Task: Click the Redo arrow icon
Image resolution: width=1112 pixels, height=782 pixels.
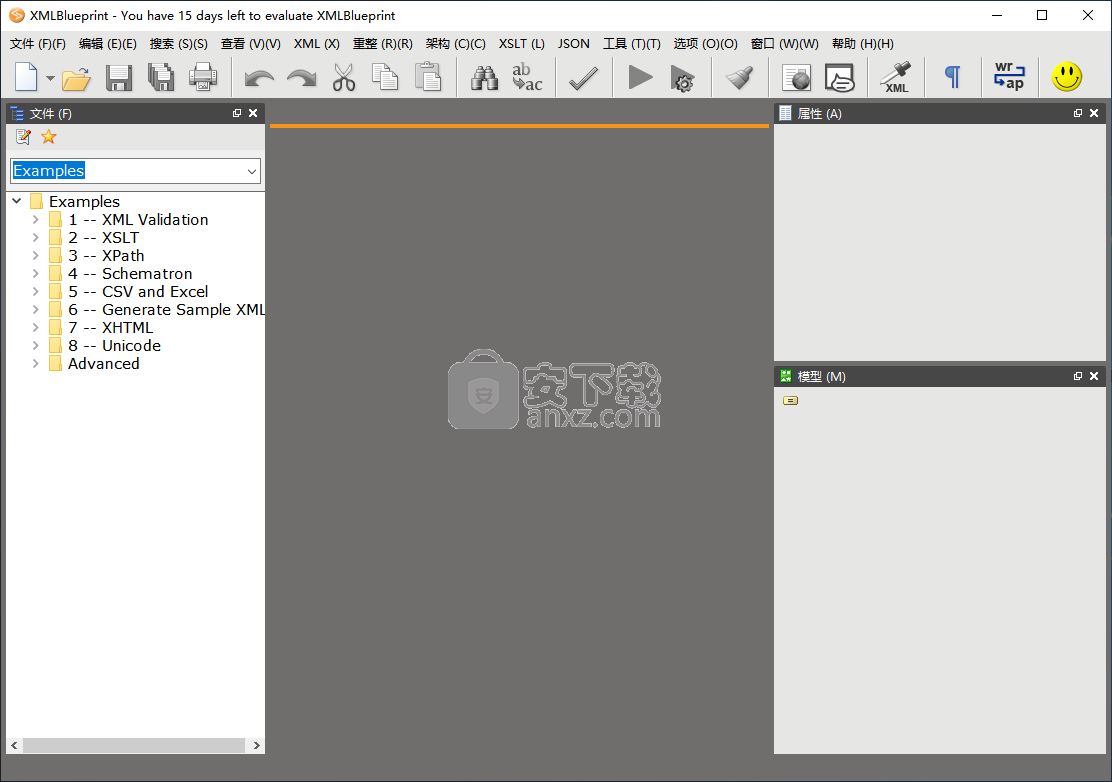Action: [x=301, y=78]
